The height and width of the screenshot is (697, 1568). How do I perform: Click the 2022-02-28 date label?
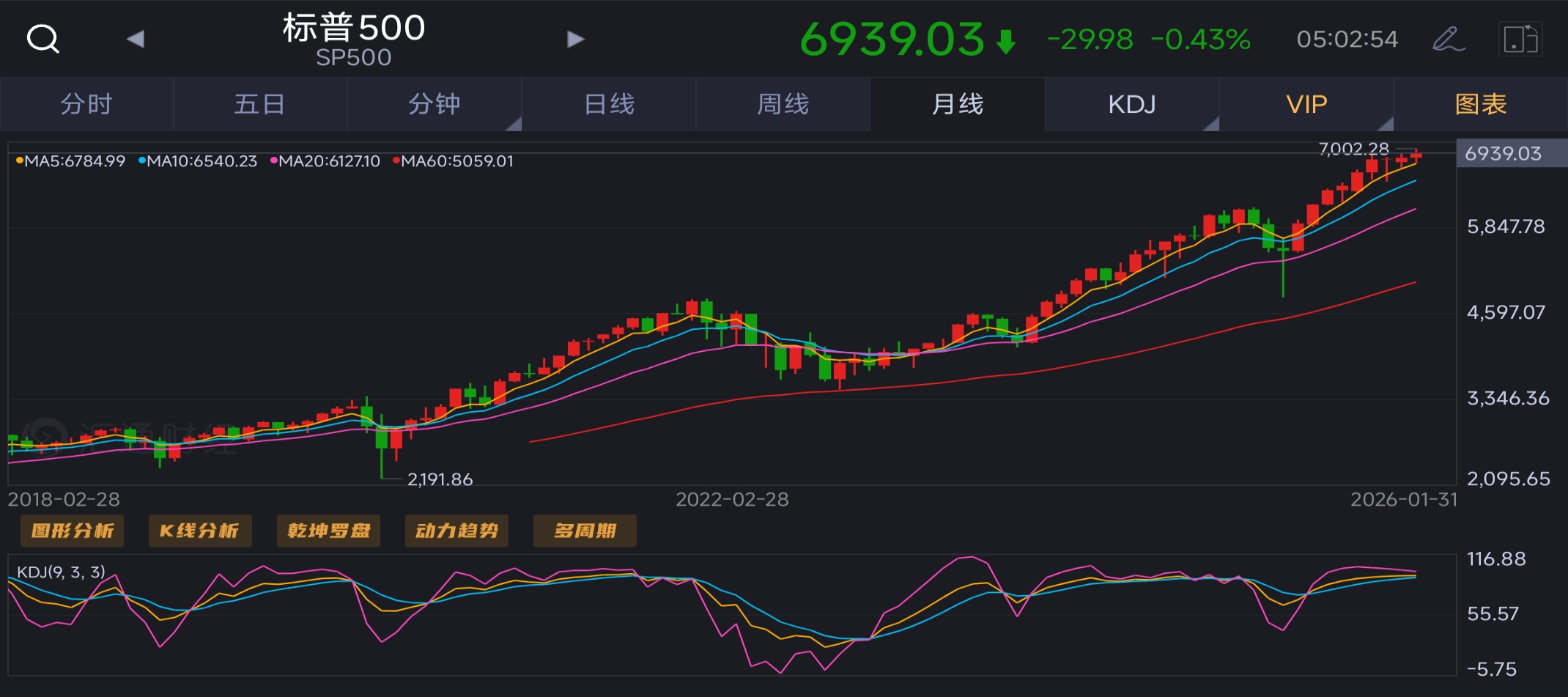coord(732,500)
